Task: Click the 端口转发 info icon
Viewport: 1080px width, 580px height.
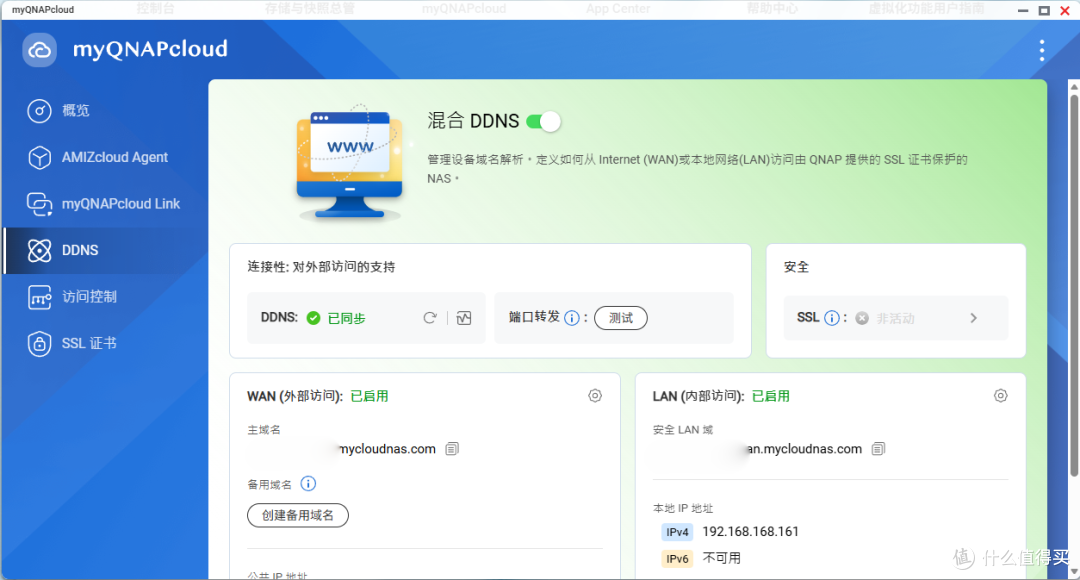Action: click(x=572, y=318)
